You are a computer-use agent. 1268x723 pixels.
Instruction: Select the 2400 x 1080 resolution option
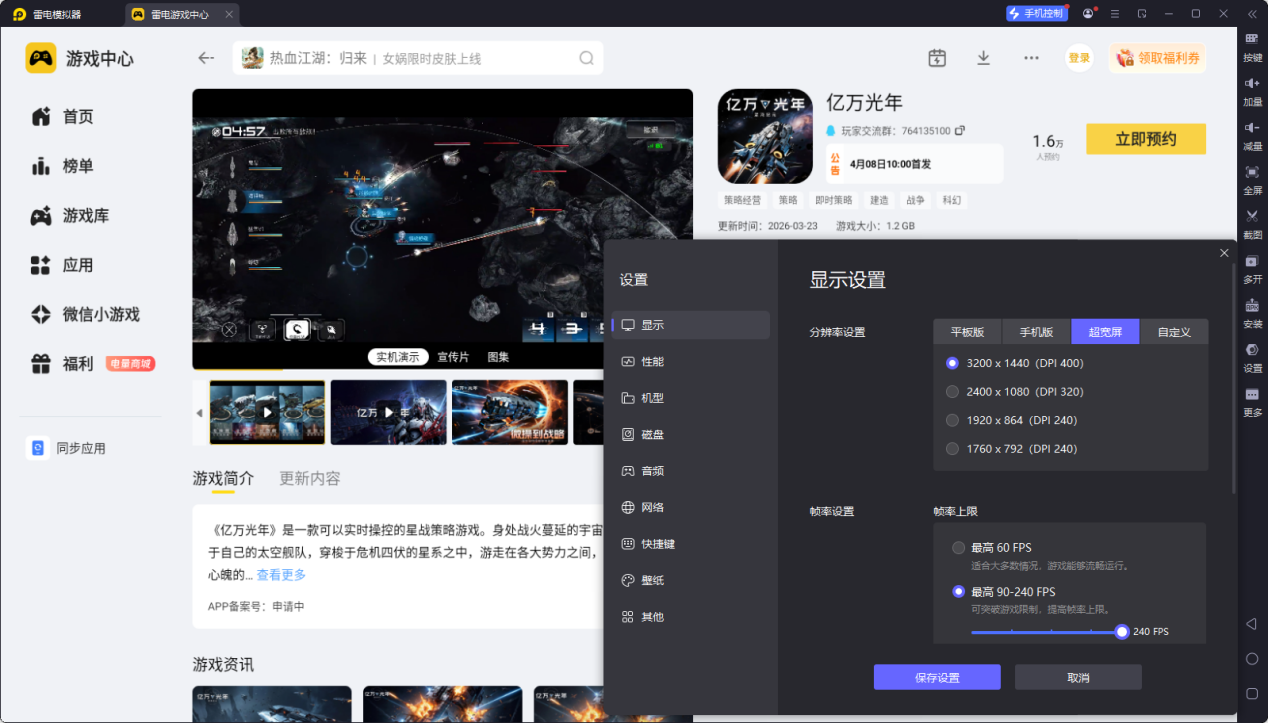[x=953, y=392]
